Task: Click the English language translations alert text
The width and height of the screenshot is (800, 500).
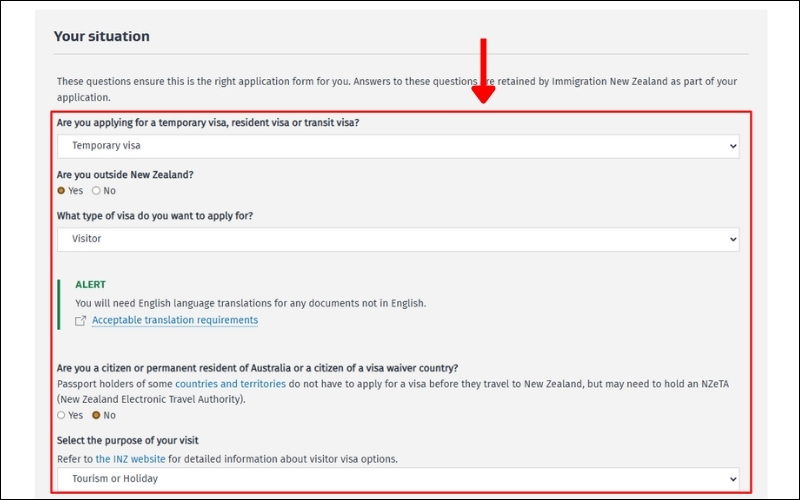Action: pyautogui.click(x=250, y=303)
